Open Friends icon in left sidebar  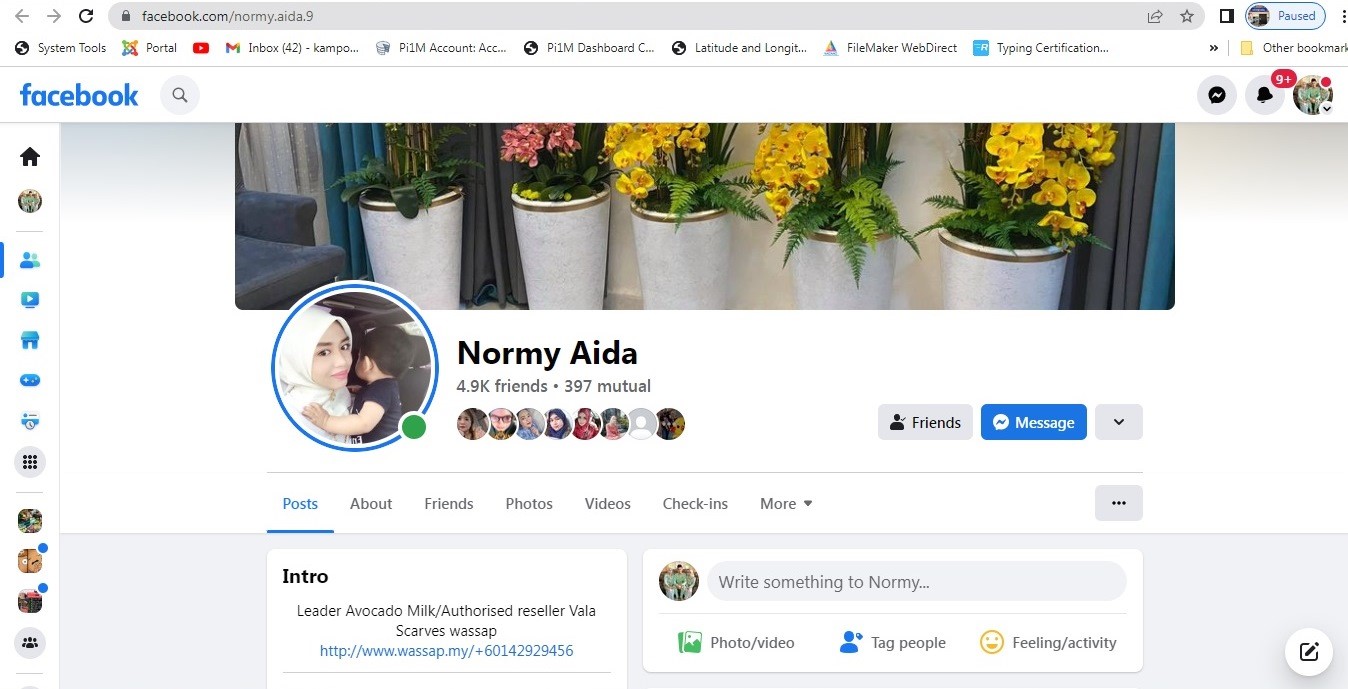30,260
